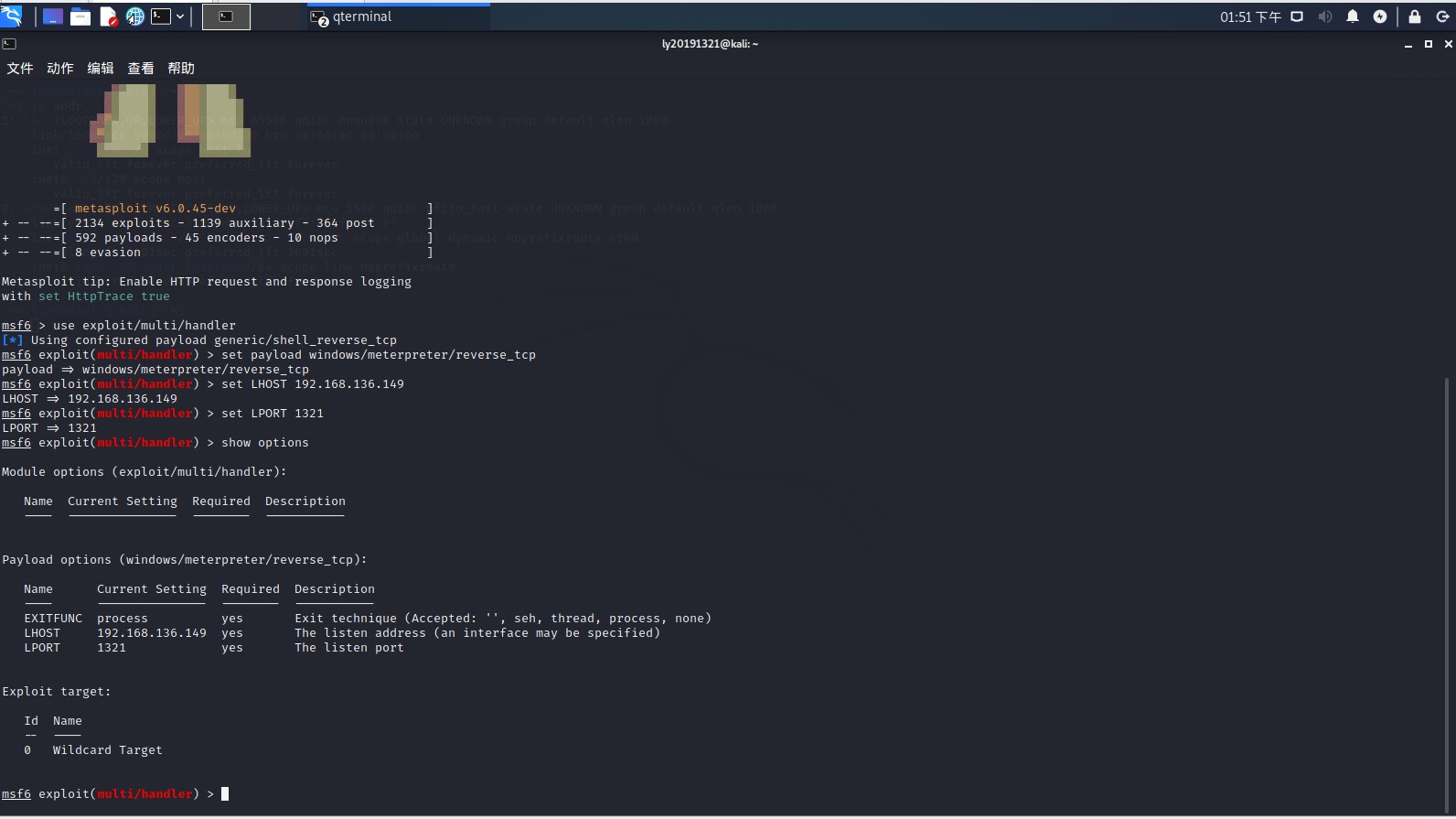Open the 编辑 menu
This screenshot has width=1456, height=819.
[101, 69]
